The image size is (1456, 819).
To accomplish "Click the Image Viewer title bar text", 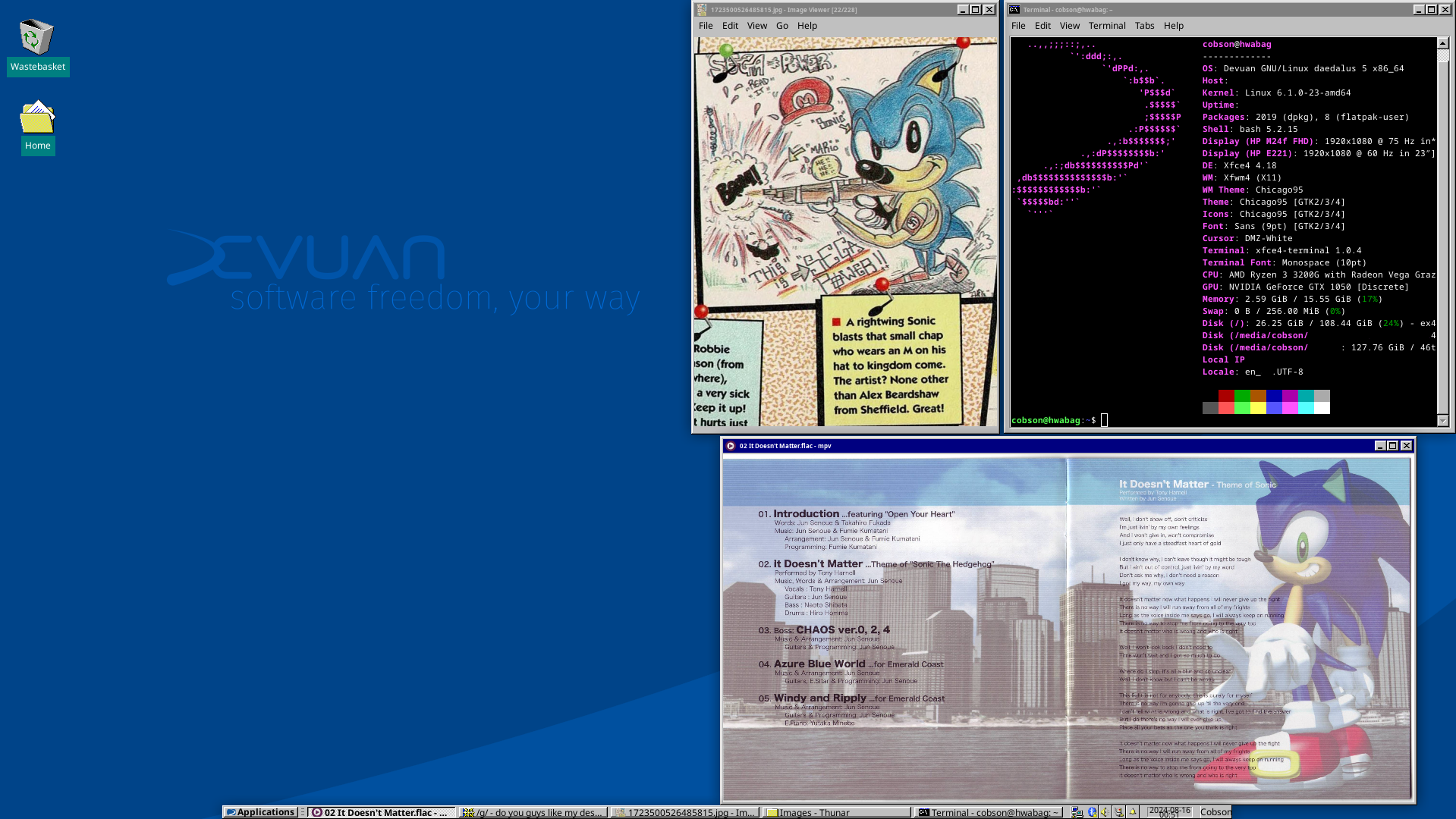I will click(784, 10).
